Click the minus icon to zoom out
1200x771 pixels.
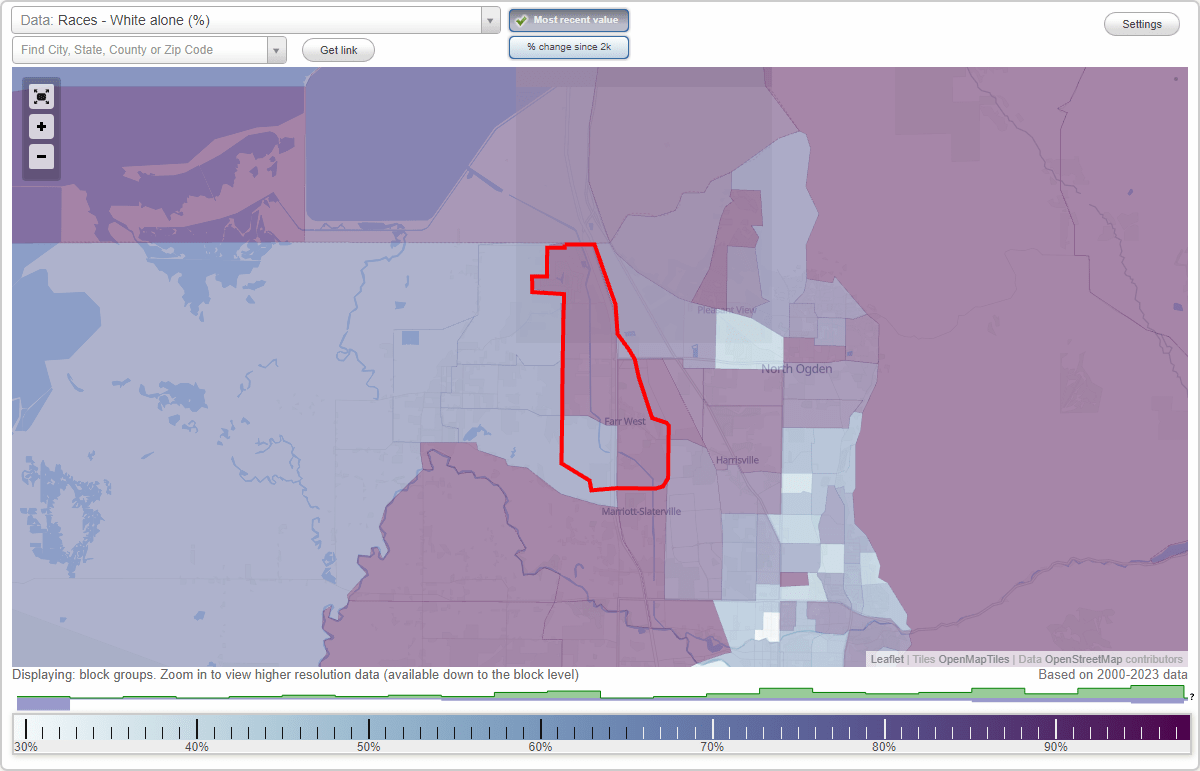coord(41,157)
